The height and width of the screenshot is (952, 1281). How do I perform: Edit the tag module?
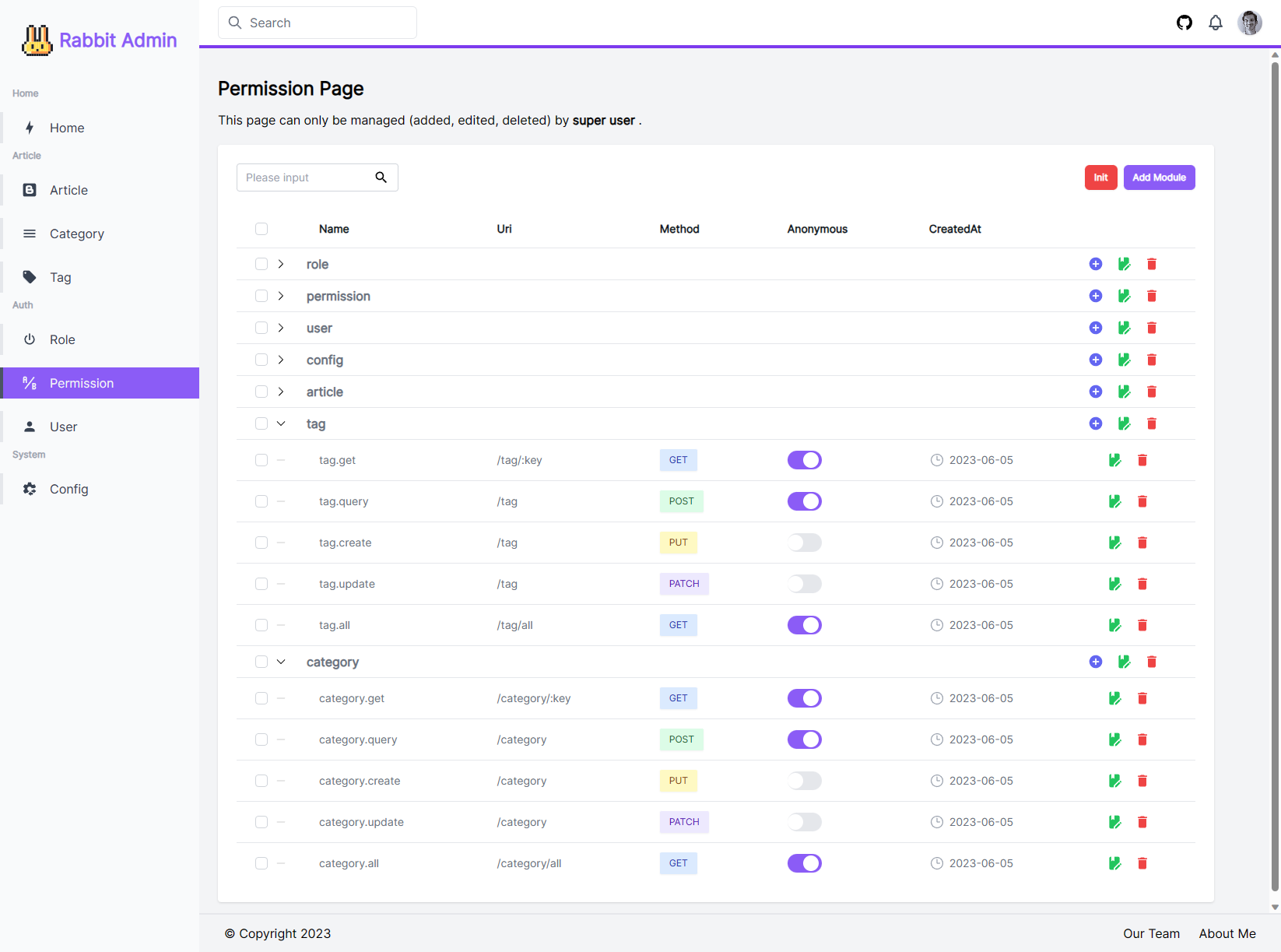[1124, 423]
